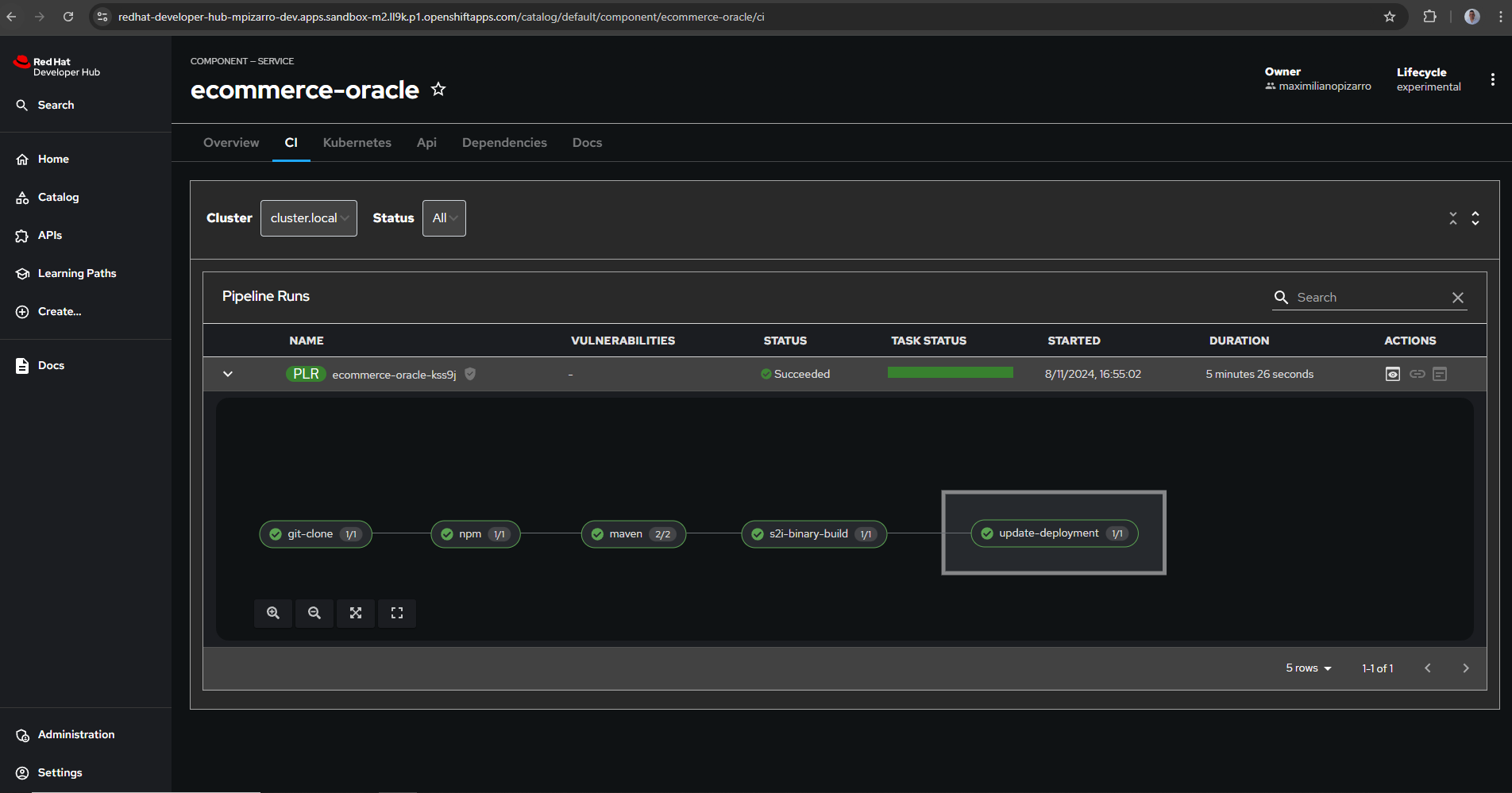
Task: Open the Dependencies tab
Action: coord(504,142)
